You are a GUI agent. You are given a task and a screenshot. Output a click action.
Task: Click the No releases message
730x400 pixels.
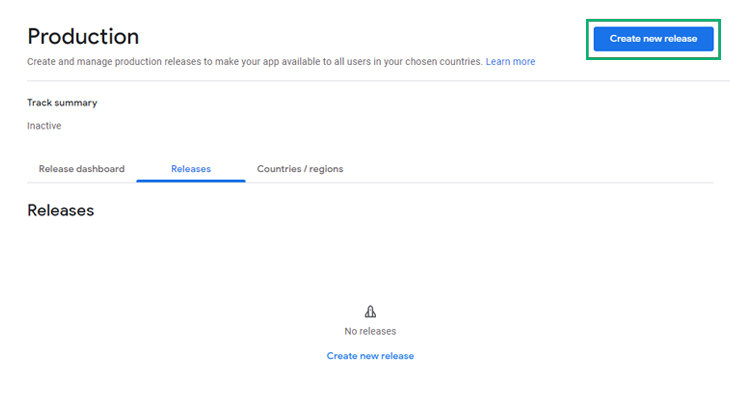pyautogui.click(x=370, y=331)
